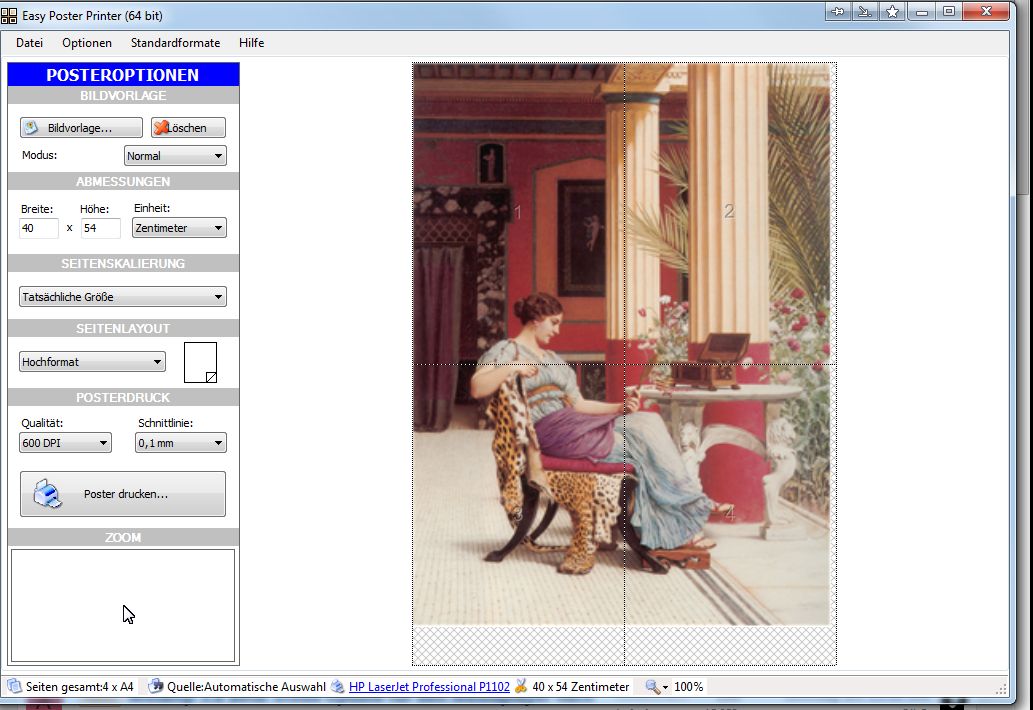Open the HP LaserJet Professional P1102 link

click(x=429, y=686)
